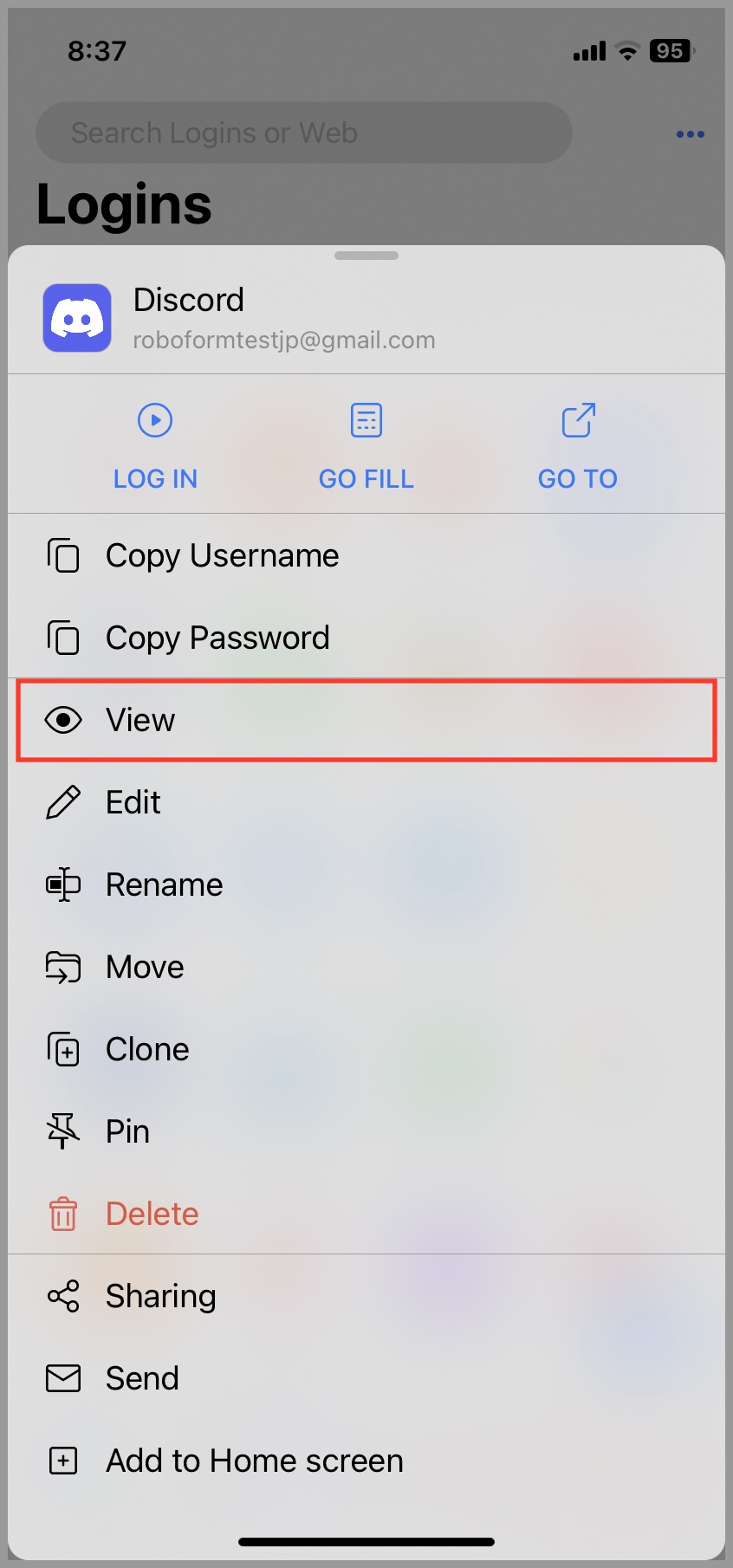Tap the pencil icon next to Edit
The width and height of the screenshot is (733, 1568).
(63, 802)
